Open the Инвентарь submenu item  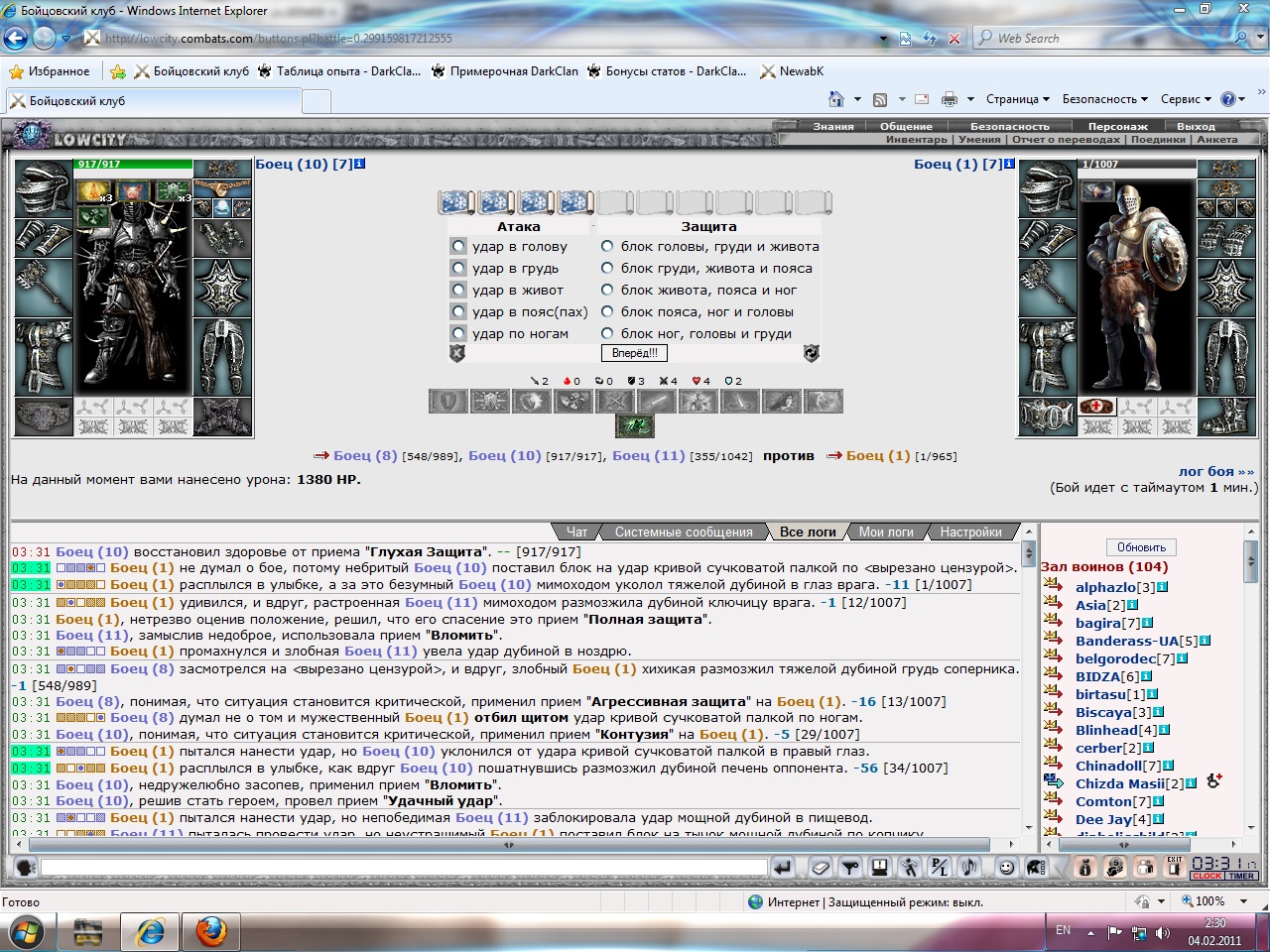pyautogui.click(x=917, y=139)
